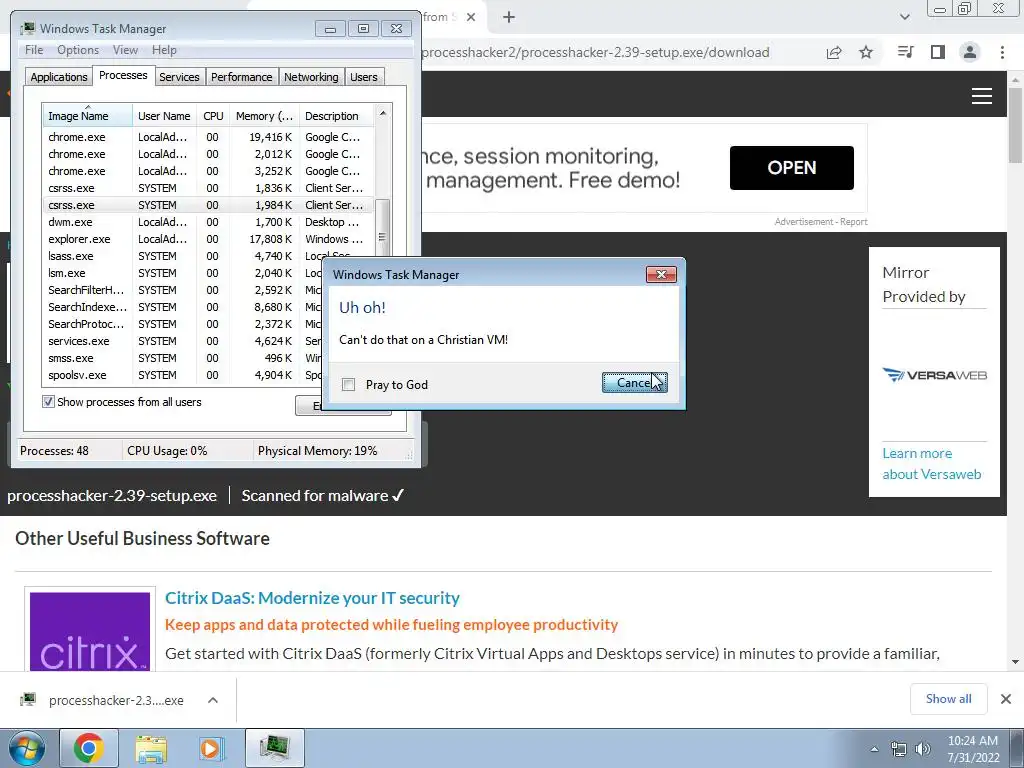Close the downloads bar

1006,699
